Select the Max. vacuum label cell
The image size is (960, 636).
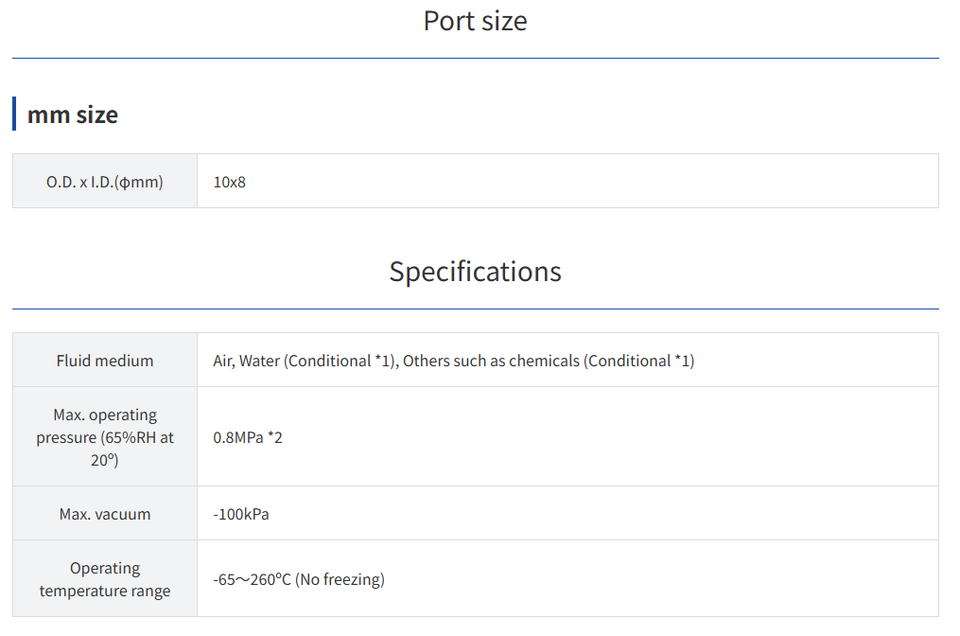click(x=105, y=514)
